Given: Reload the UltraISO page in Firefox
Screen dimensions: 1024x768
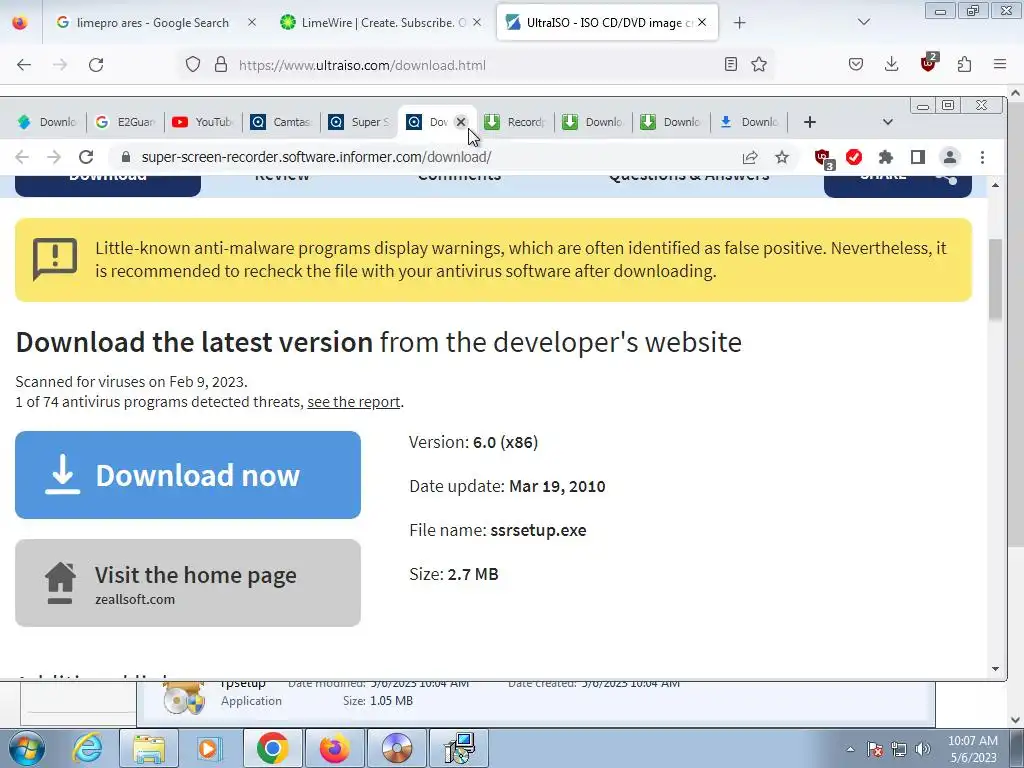Looking at the screenshot, I should click(x=96, y=65).
